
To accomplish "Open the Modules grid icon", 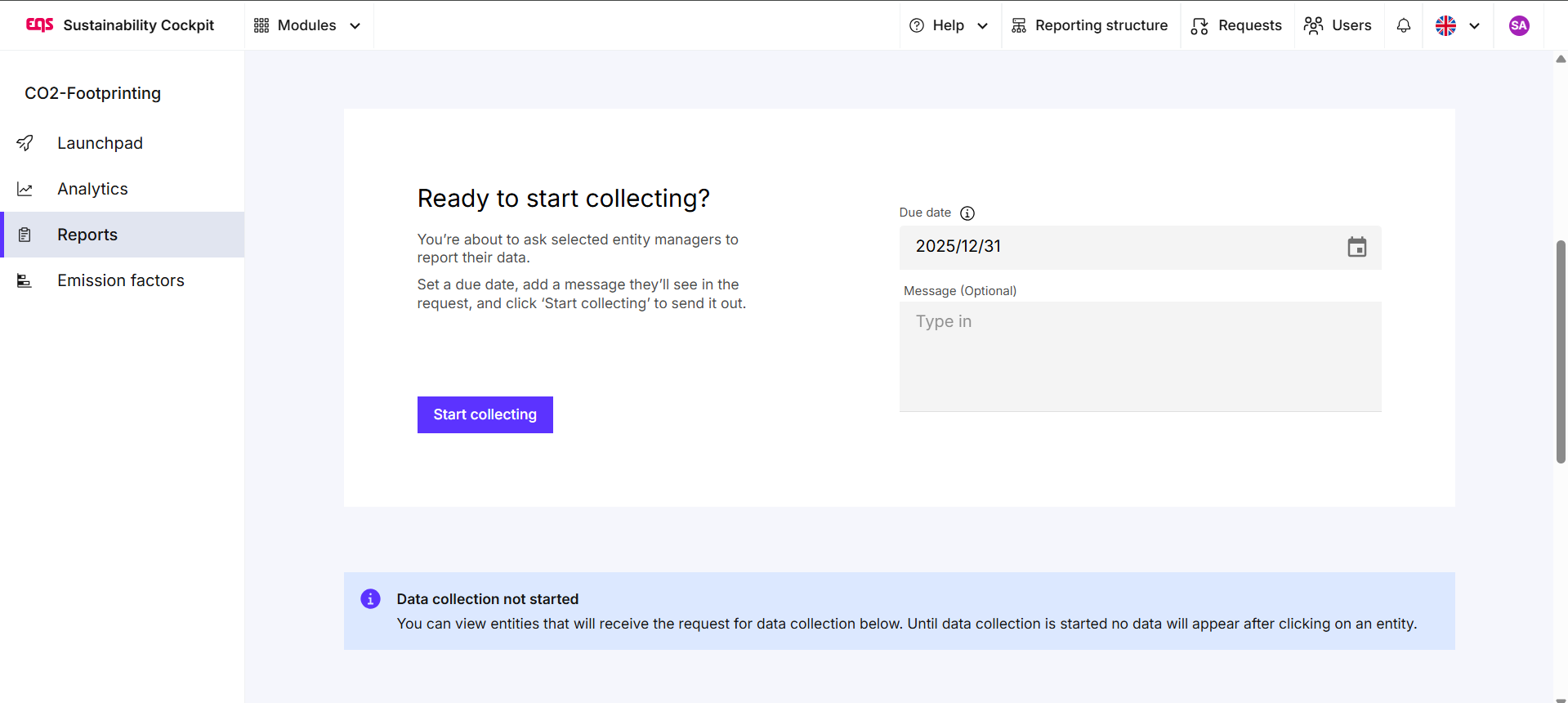I will pos(261,25).
